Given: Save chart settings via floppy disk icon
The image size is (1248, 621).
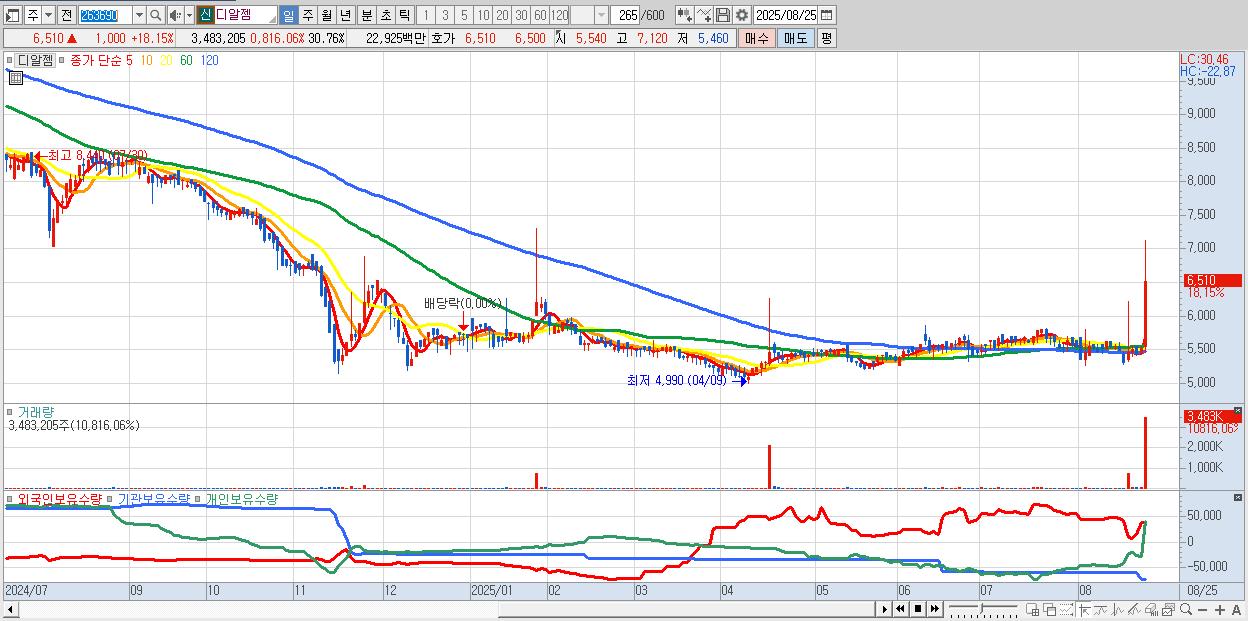Looking at the screenshot, I should pyautogui.click(x=723, y=15).
